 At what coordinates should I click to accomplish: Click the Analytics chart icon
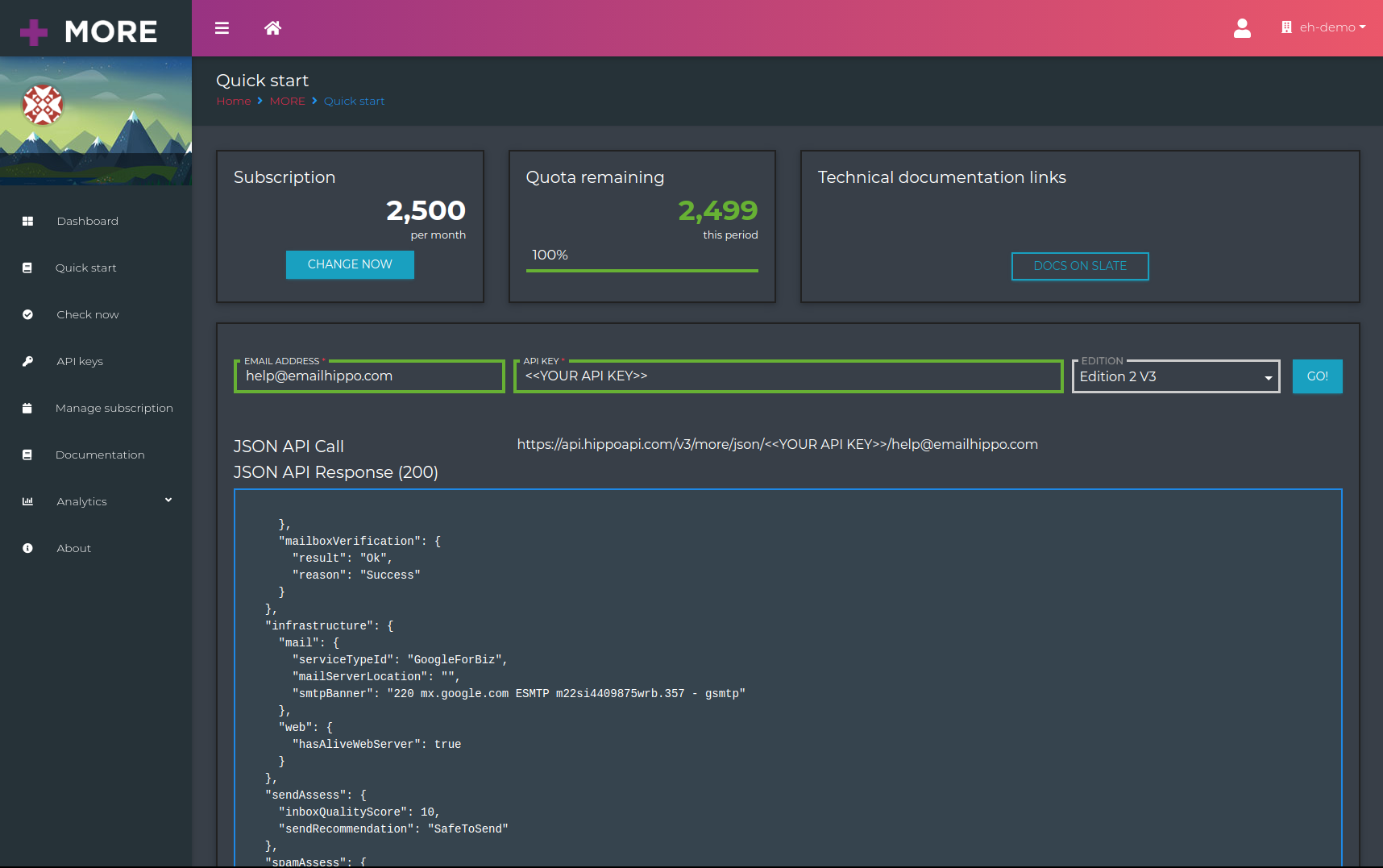click(28, 501)
